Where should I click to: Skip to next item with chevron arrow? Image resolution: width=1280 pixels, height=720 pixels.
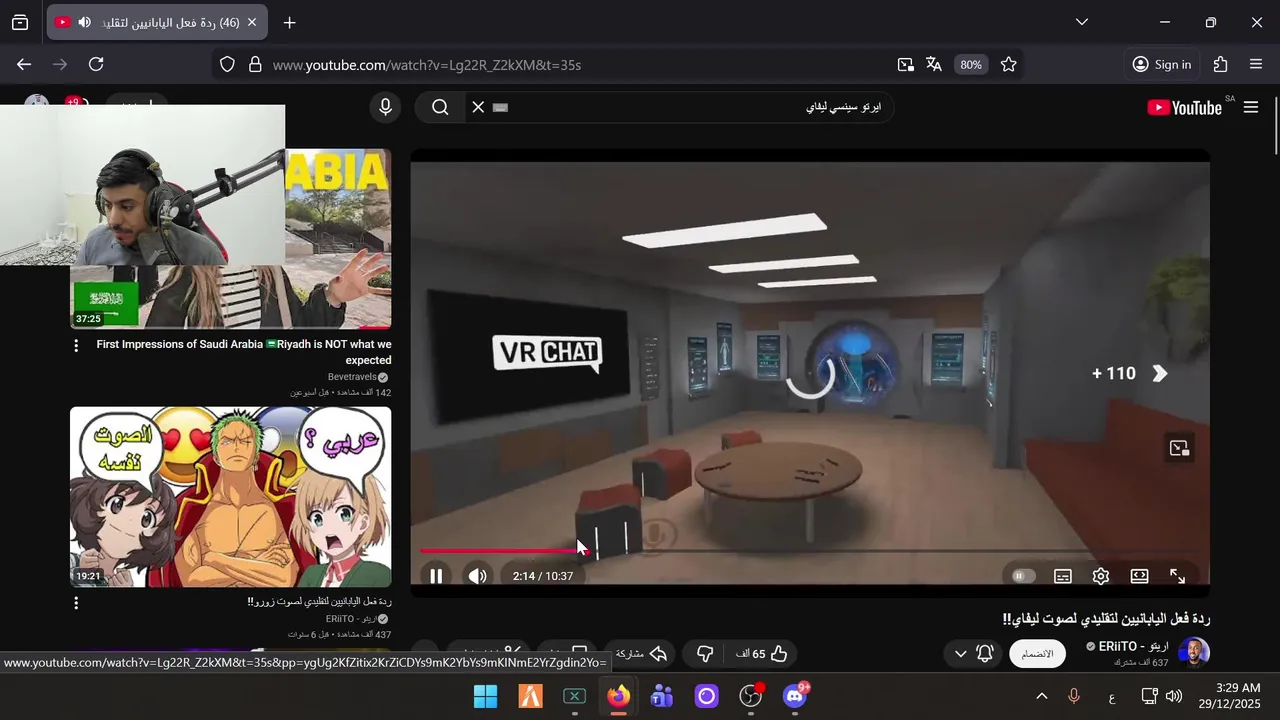1160,373
